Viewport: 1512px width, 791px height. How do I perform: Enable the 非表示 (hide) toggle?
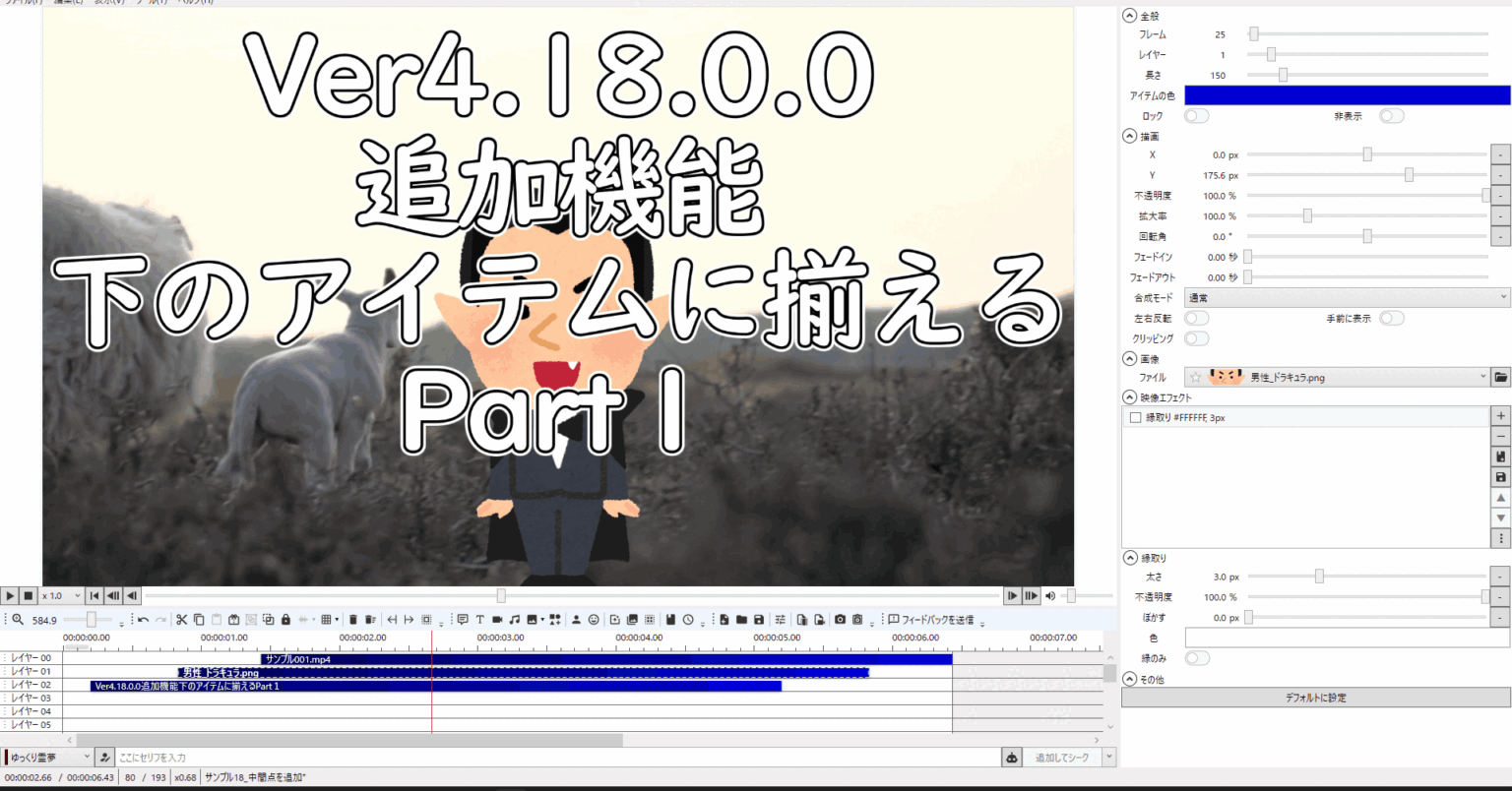(x=1391, y=115)
